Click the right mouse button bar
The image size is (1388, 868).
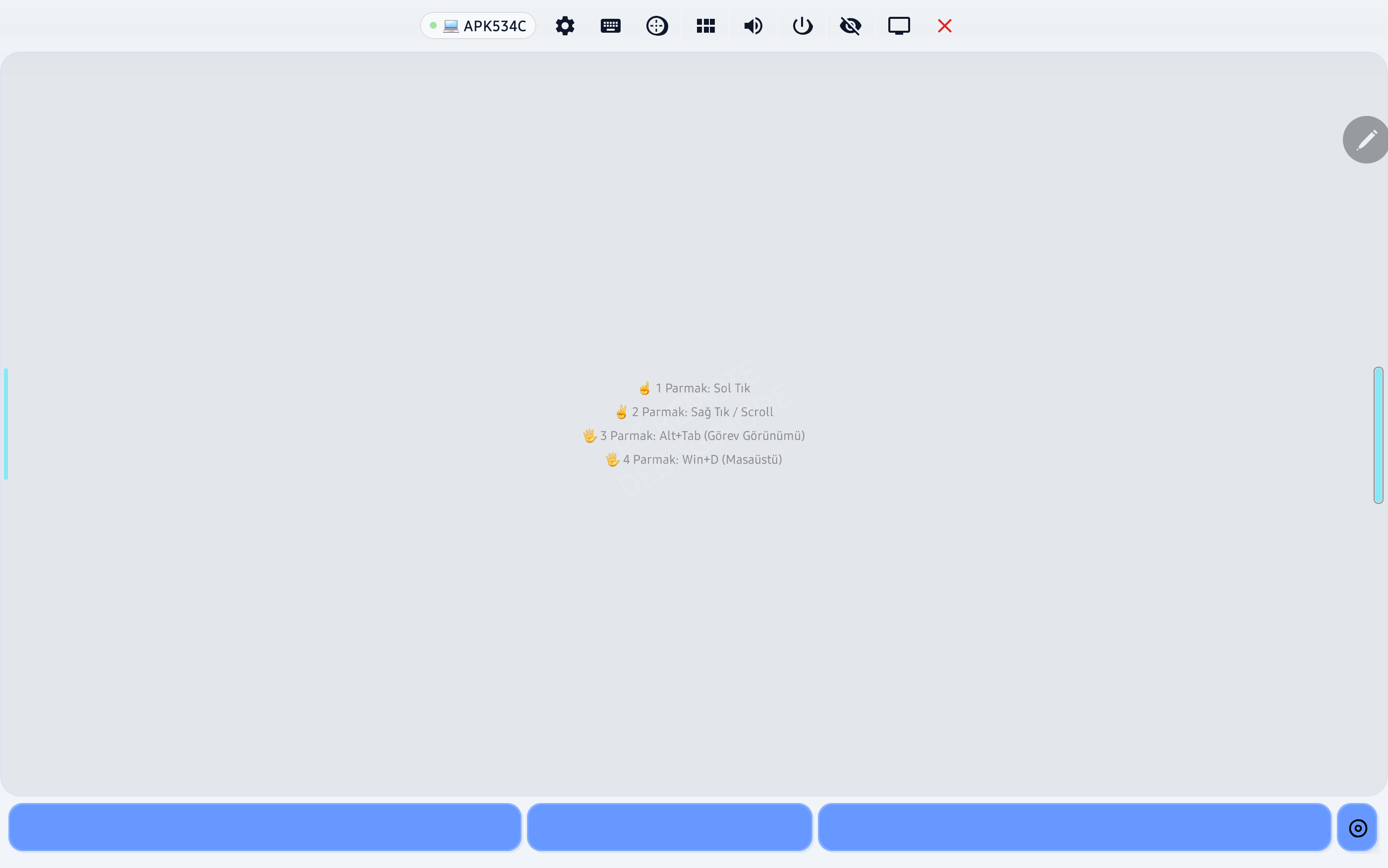coord(1074,827)
